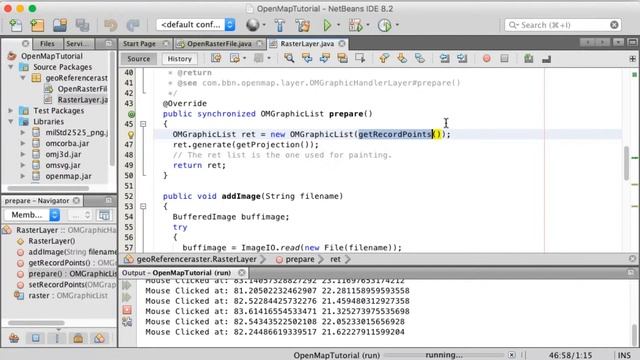
Task: Click the Build Project hammer icon
Action: (x=280, y=25)
